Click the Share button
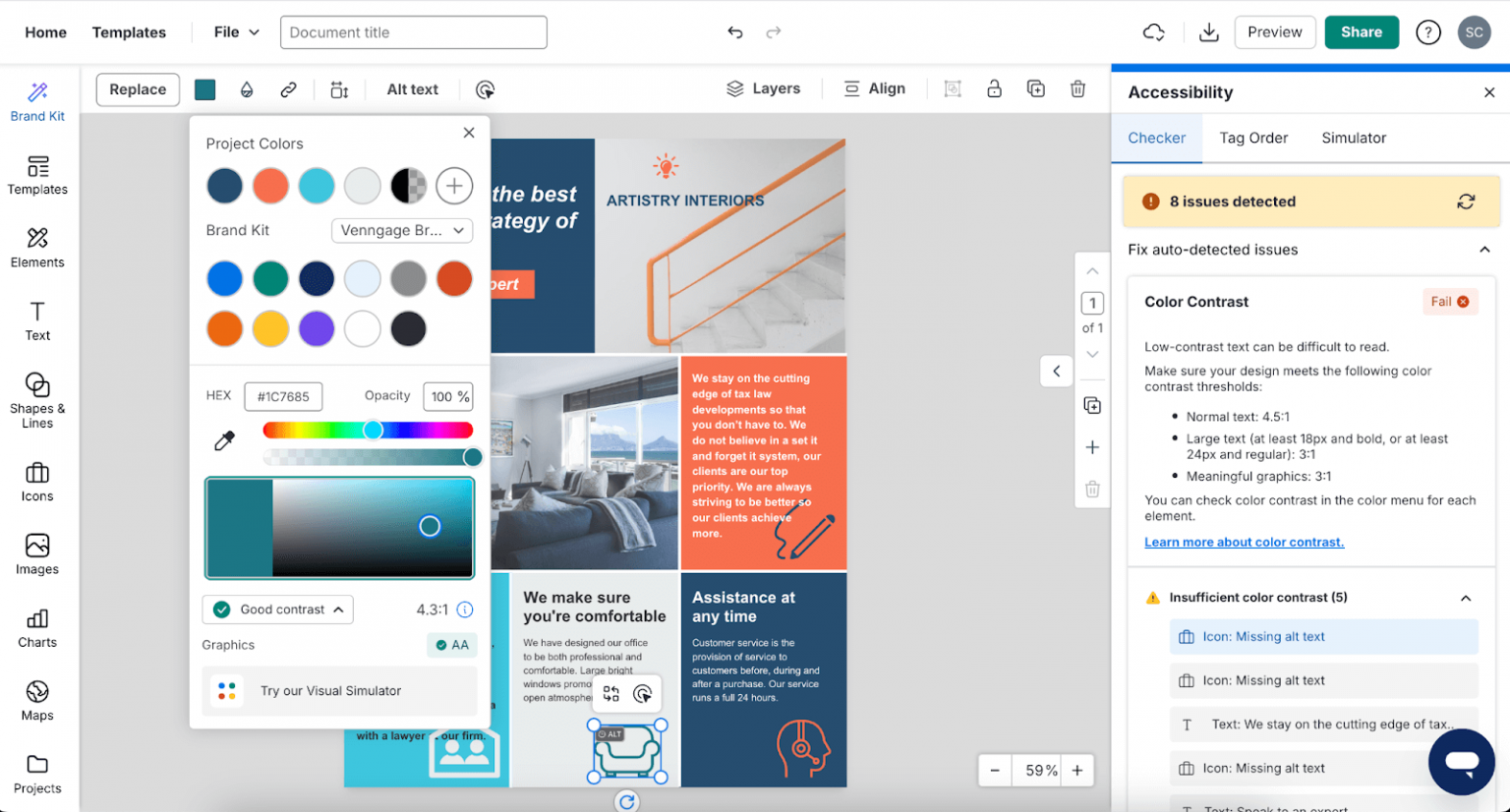This screenshot has width=1510, height=812. pyautogui.click(x=1361, y=31)
